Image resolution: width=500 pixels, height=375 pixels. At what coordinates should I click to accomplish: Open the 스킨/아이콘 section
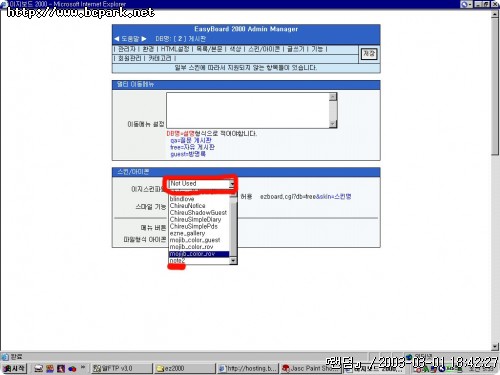point(264,49)
